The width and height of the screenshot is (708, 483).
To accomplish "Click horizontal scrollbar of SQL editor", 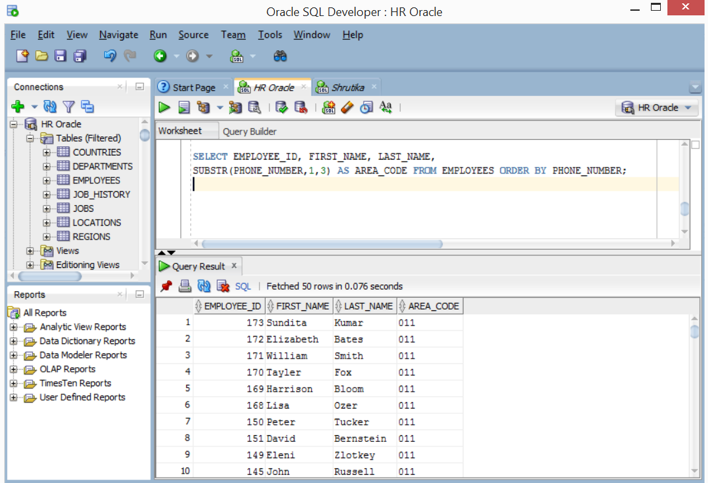I will coord(322,244).
